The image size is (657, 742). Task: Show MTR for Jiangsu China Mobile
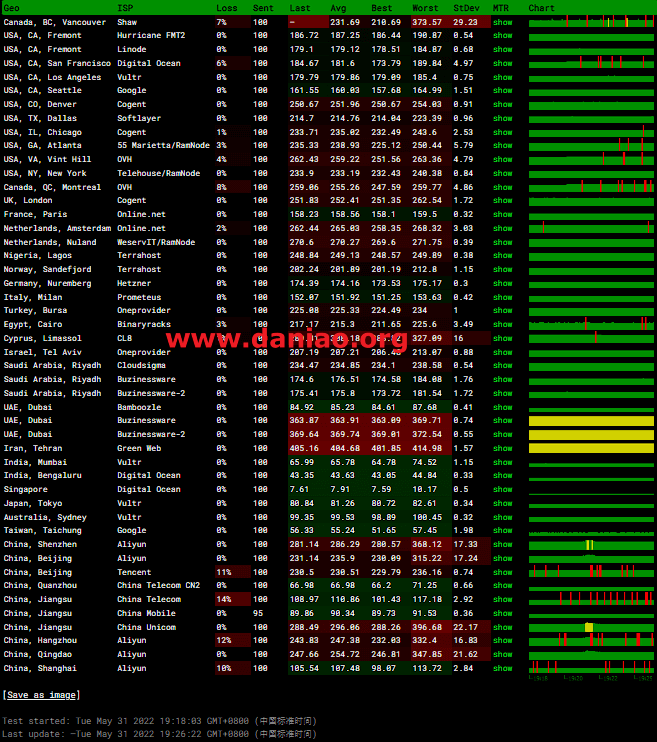point(502,613)
